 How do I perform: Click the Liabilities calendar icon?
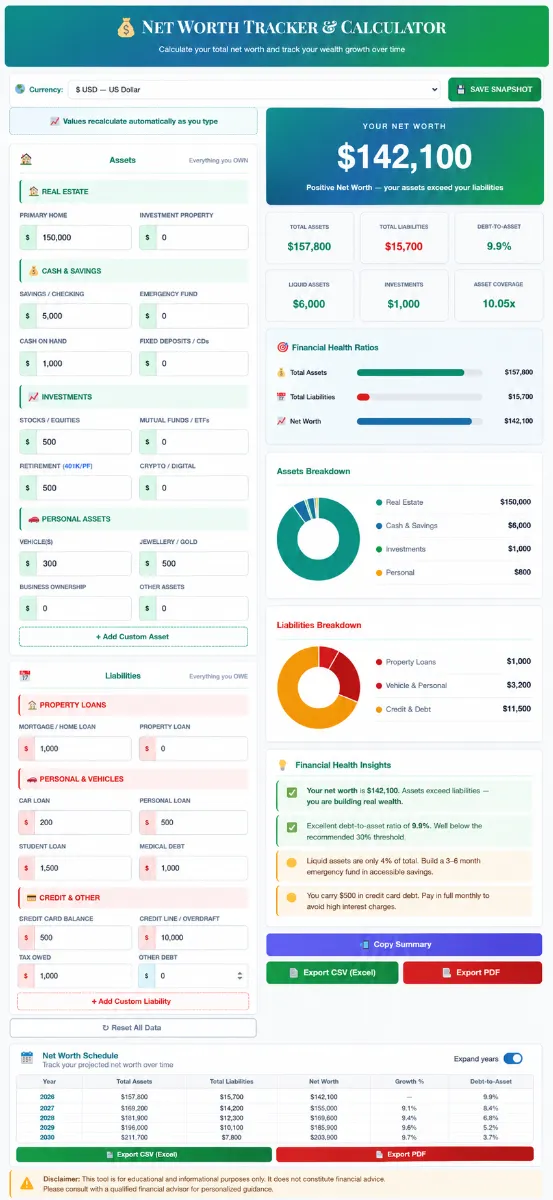pos(26,676)
